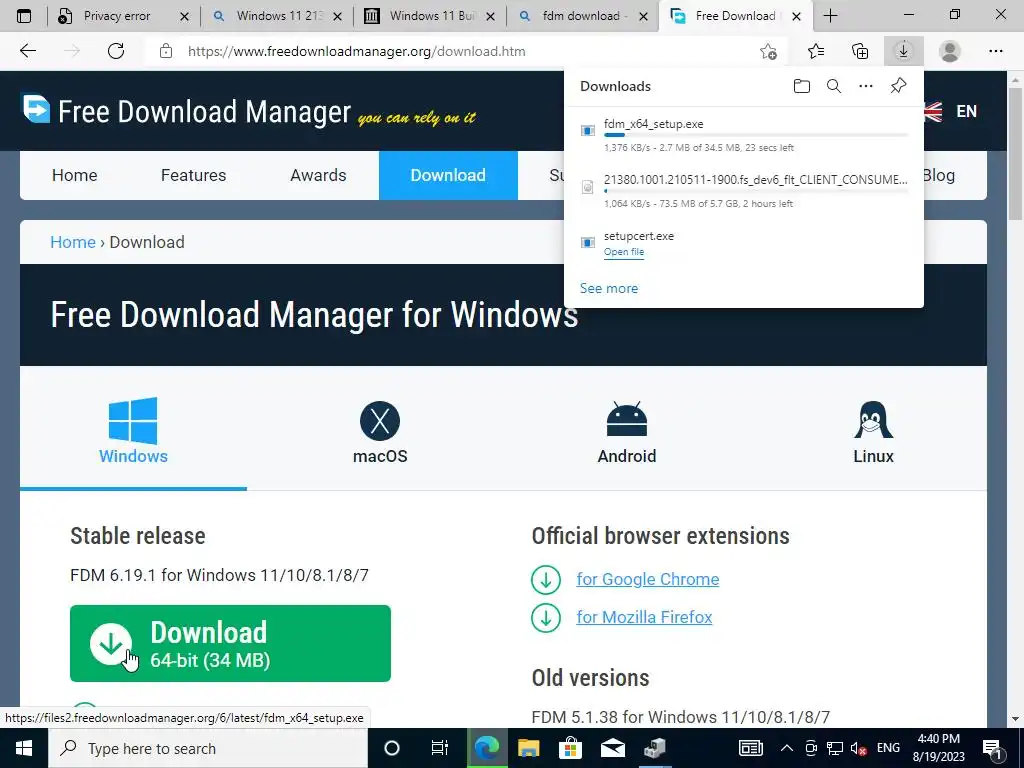Viewport: 1024px width, 768px height.
Task: Switch to the Windows 11 Bui tab
Action: pyautogui.click(x=430, y=16)
